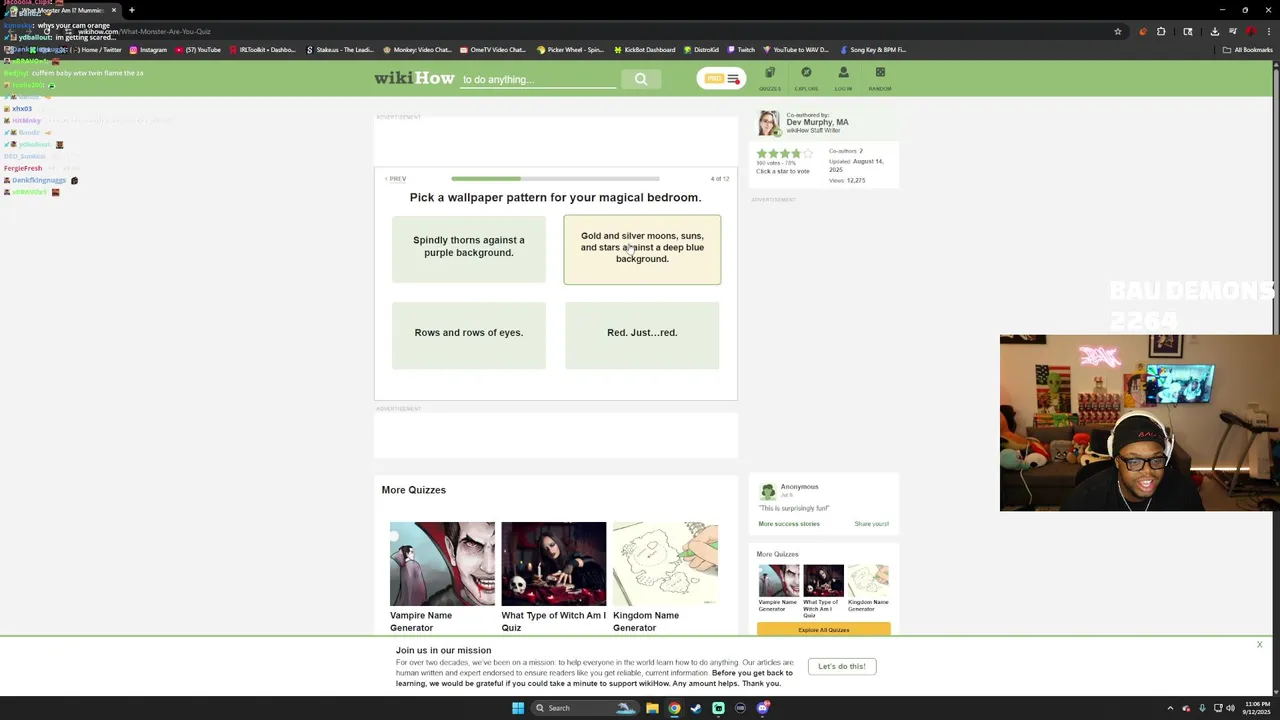
Task: Open a new browser tab
Action: [x=131, y=10]
